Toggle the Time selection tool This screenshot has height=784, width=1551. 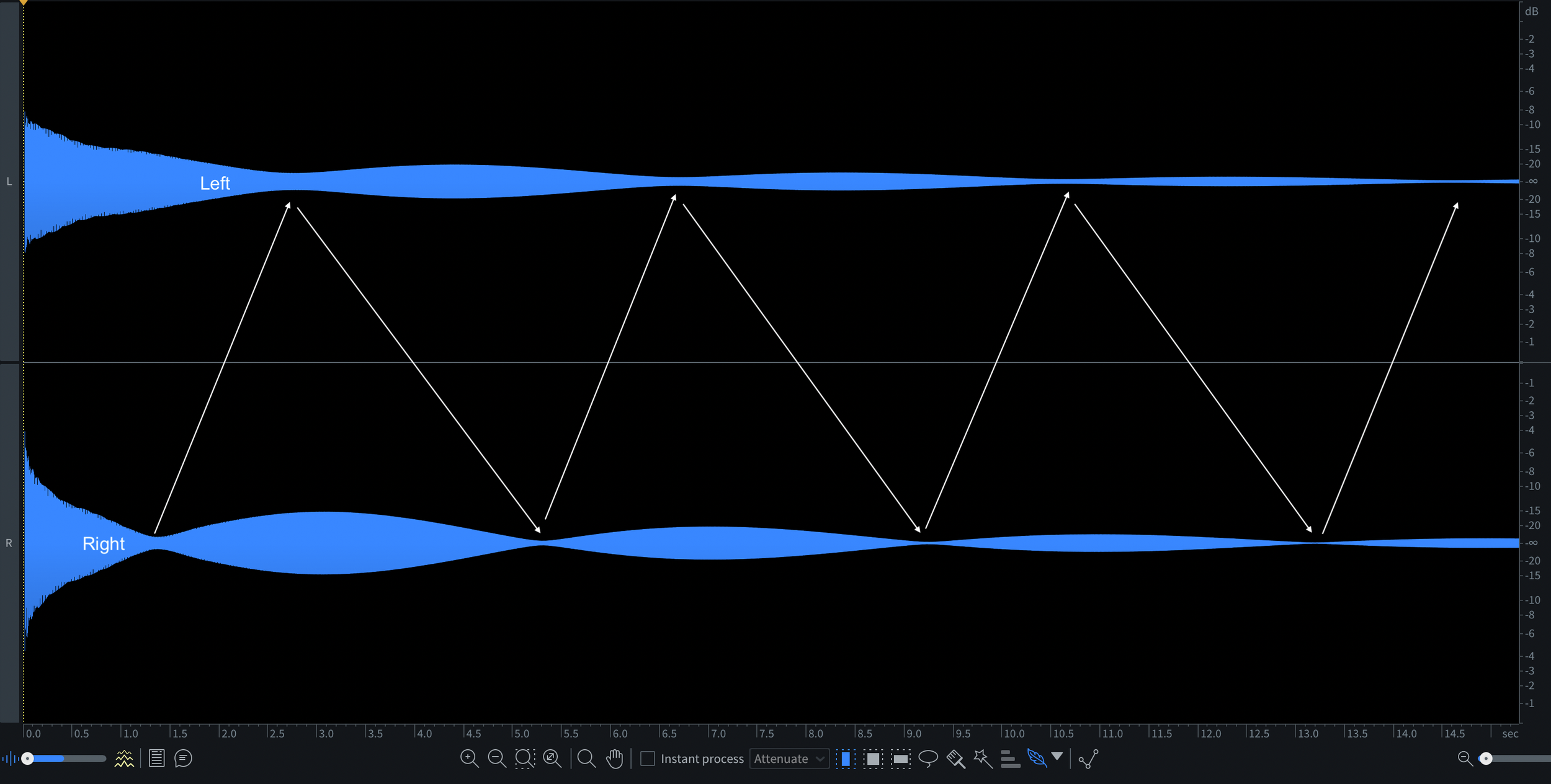(845, 758)
